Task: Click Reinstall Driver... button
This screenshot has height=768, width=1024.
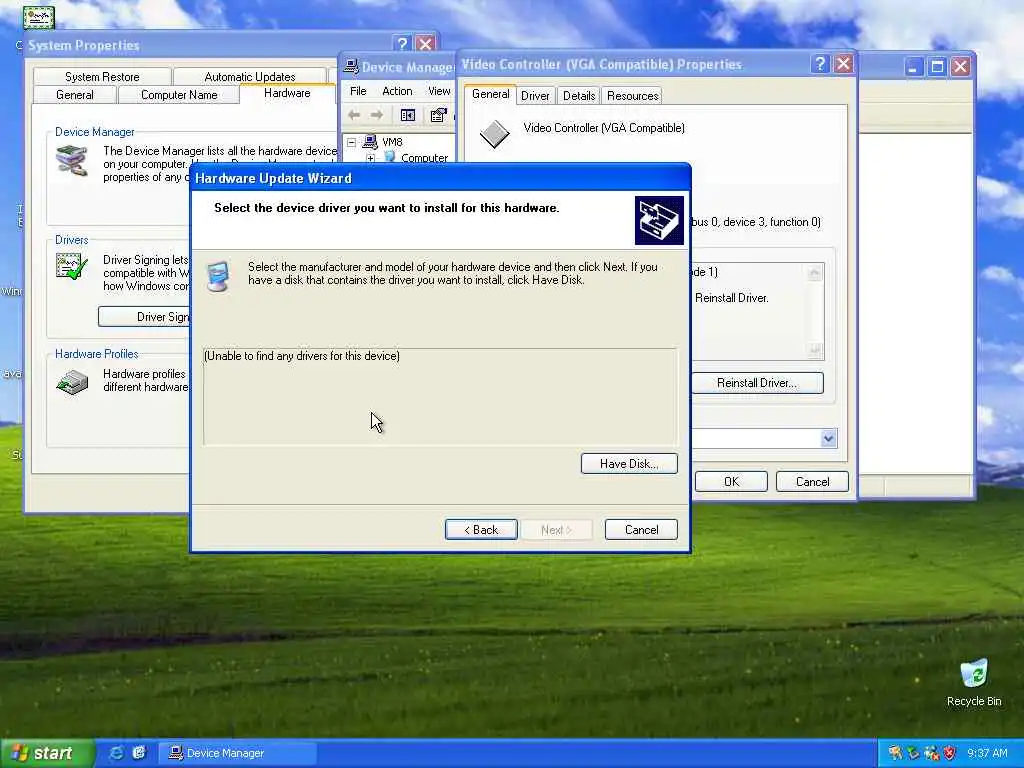Action: point(756,383)
